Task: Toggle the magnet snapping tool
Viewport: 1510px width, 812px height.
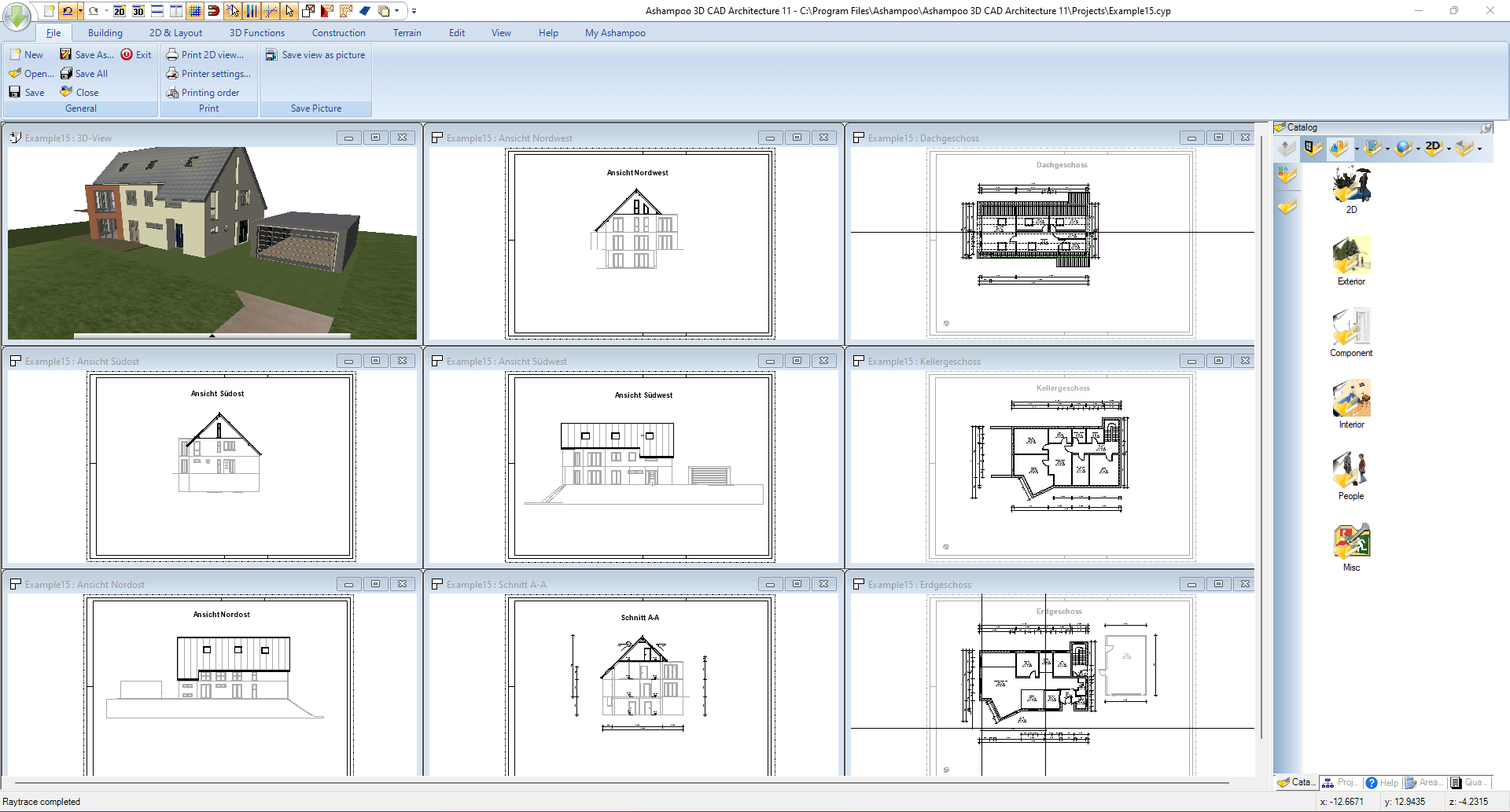Action: point(213,12)
